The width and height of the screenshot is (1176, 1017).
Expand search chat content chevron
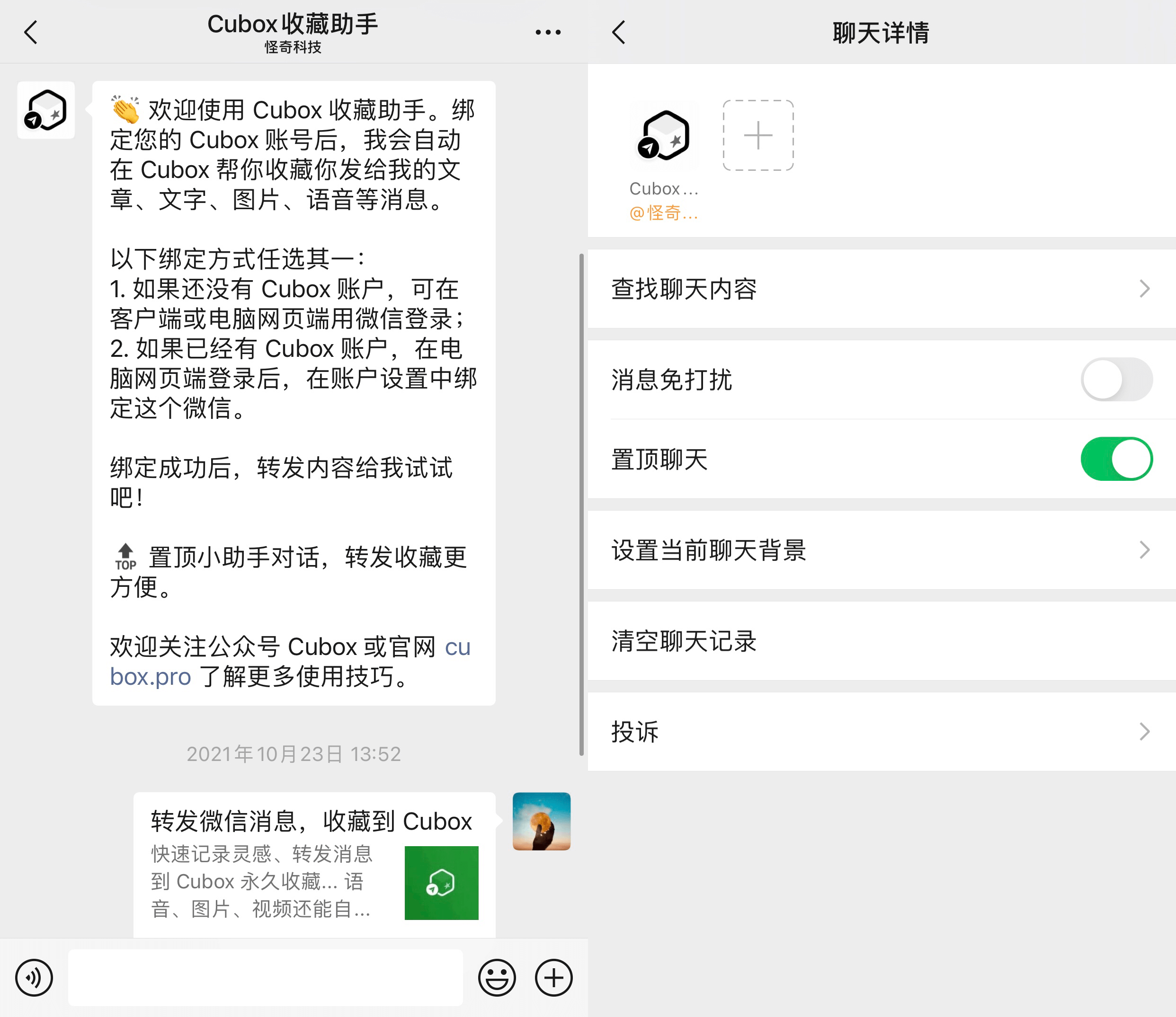point(1144,289)
